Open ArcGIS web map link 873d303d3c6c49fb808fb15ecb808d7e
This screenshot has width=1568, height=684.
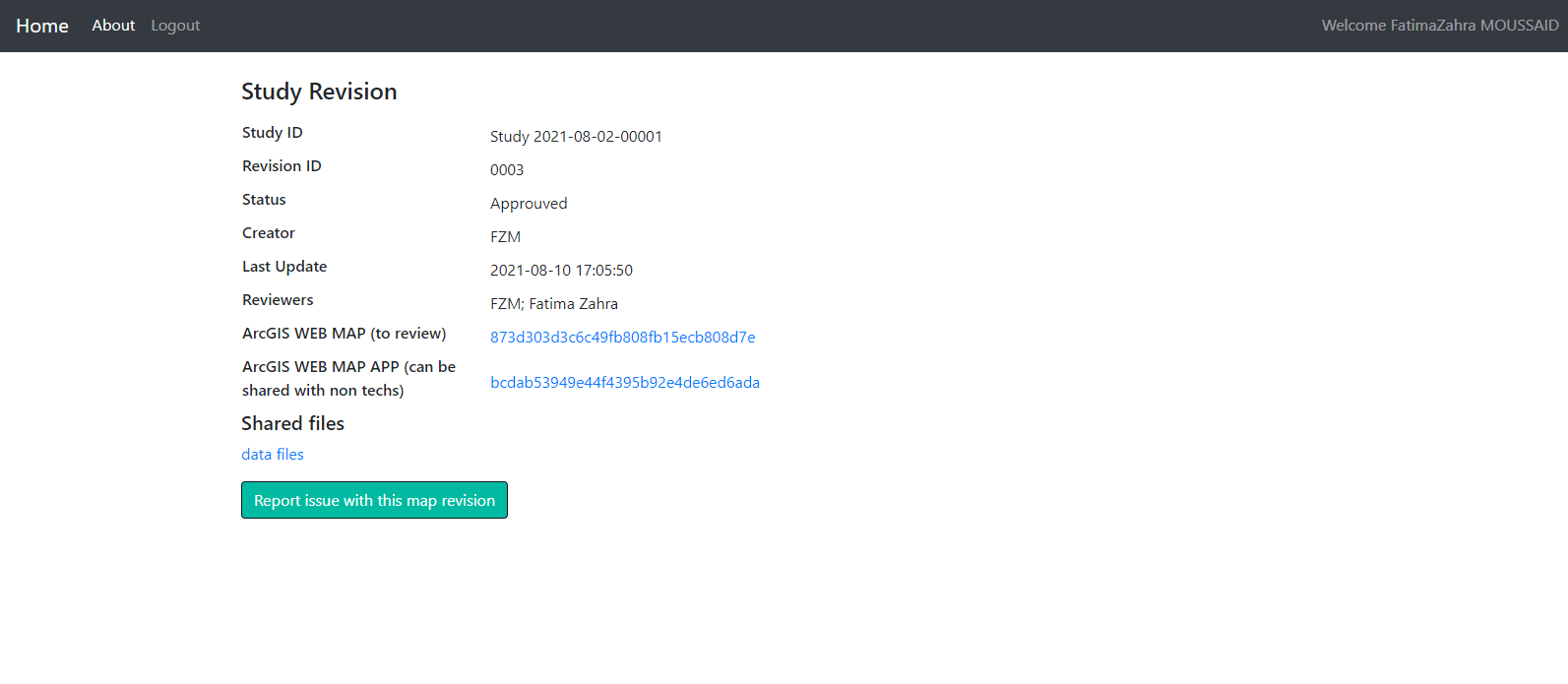click(x=623, y=337)
